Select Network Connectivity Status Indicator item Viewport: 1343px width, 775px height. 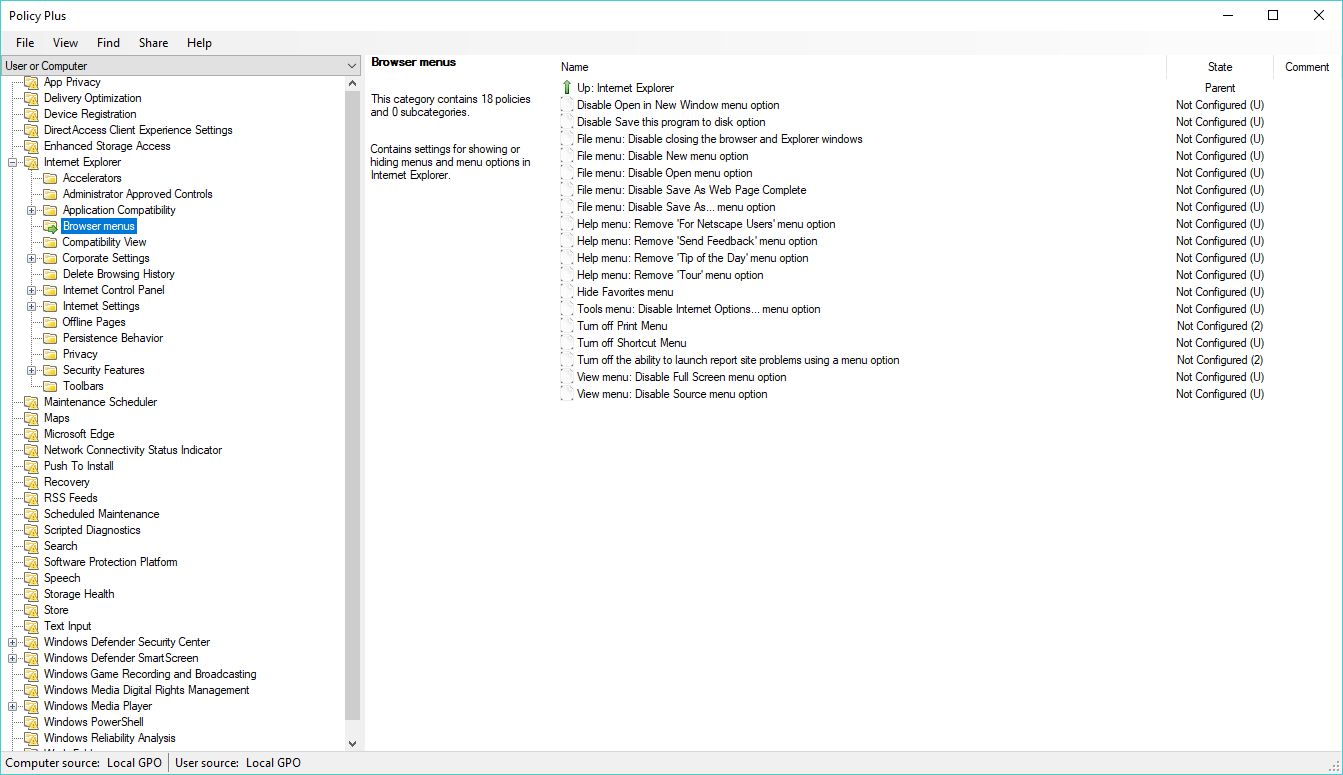click(133, 450)
